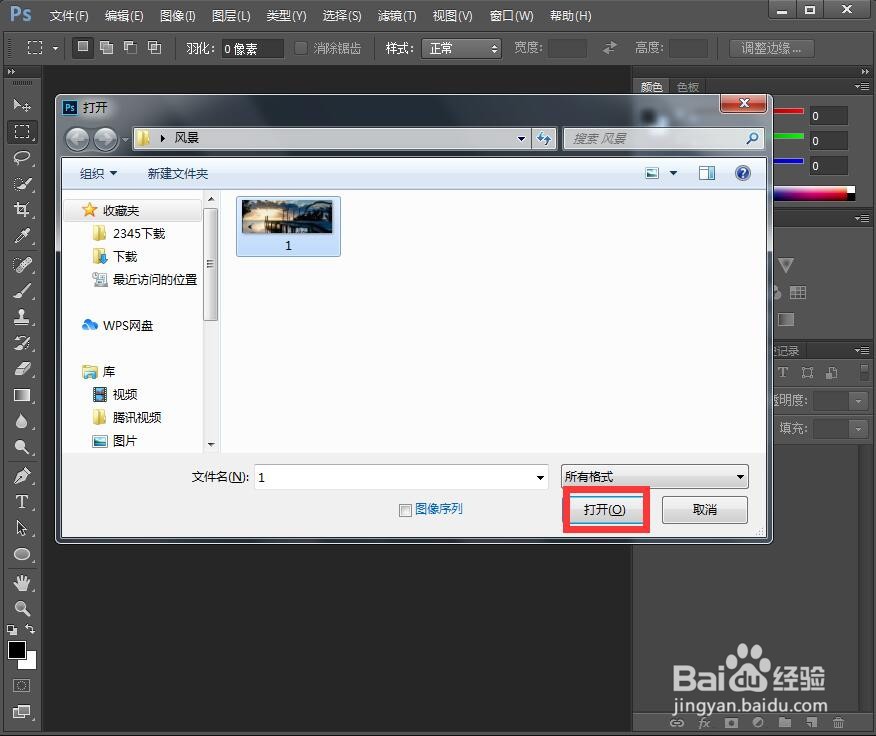Select the Crop tool
Screen dimensions: 876x736
pyautogui.click(x=22, y=210)
